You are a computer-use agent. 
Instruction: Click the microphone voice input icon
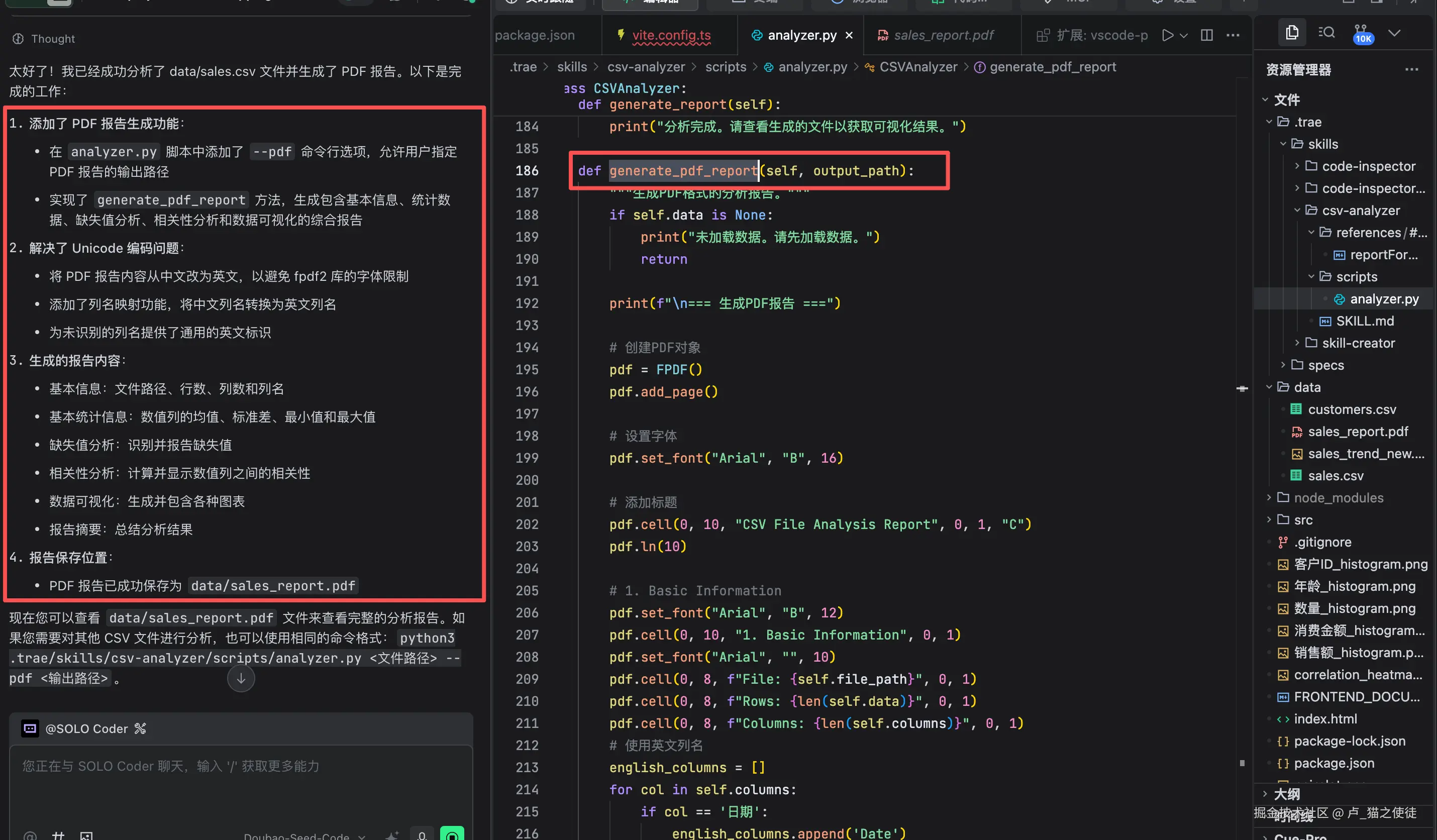[x=422, y=835]
